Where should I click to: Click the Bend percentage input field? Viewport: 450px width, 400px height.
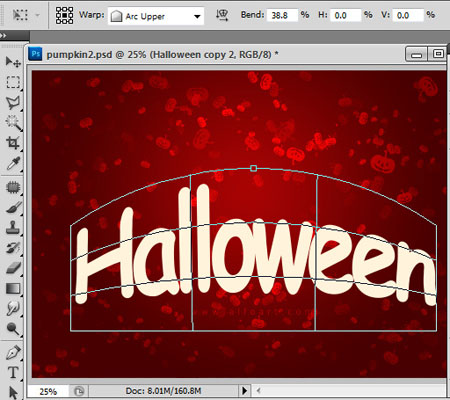282,15
